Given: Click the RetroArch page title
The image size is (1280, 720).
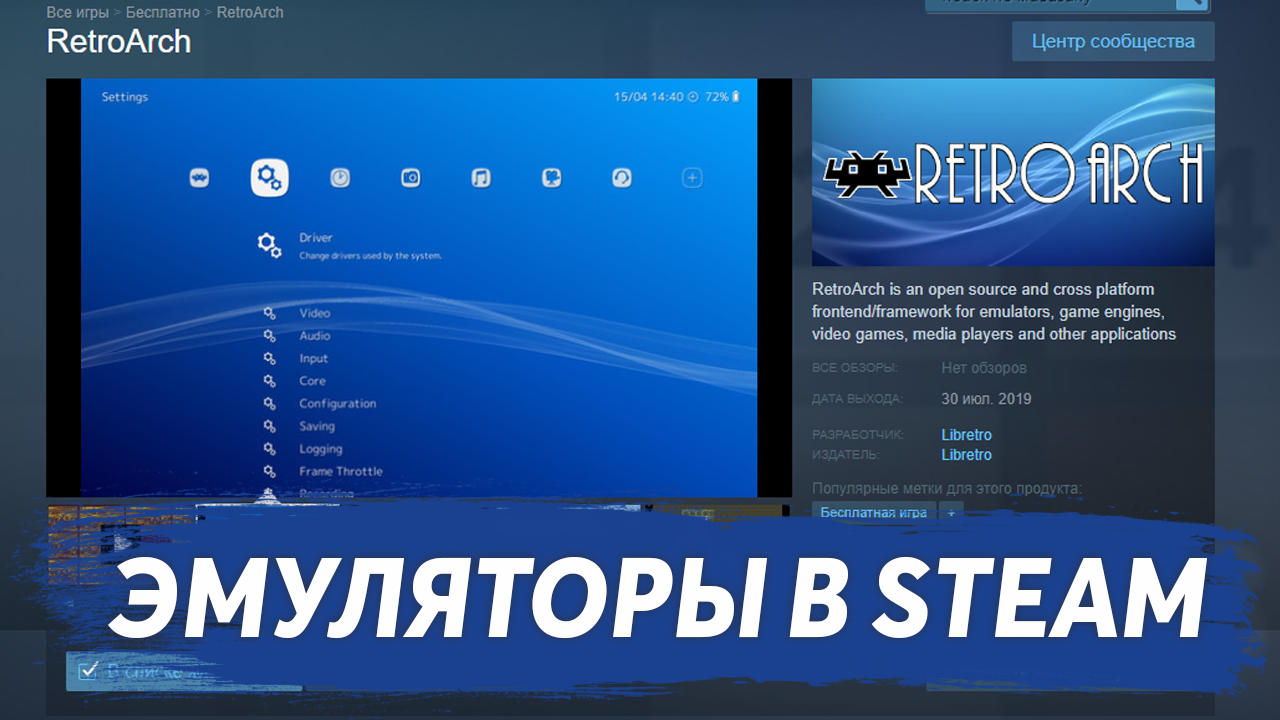Looking at the screenshot, I should click(x=119, y=42).
